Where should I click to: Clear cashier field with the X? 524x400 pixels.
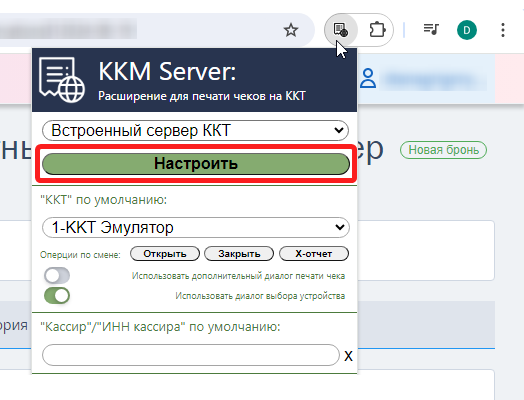coord(348,356)
